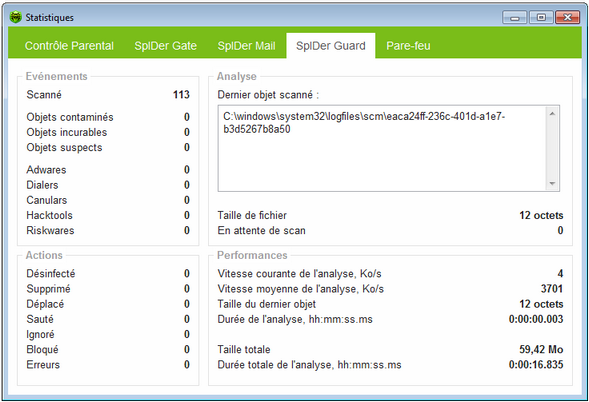The width and height of the screenshot is (589, 402).
Task: Switch to the SpIDer Gate tab
Action: [166, 46]
